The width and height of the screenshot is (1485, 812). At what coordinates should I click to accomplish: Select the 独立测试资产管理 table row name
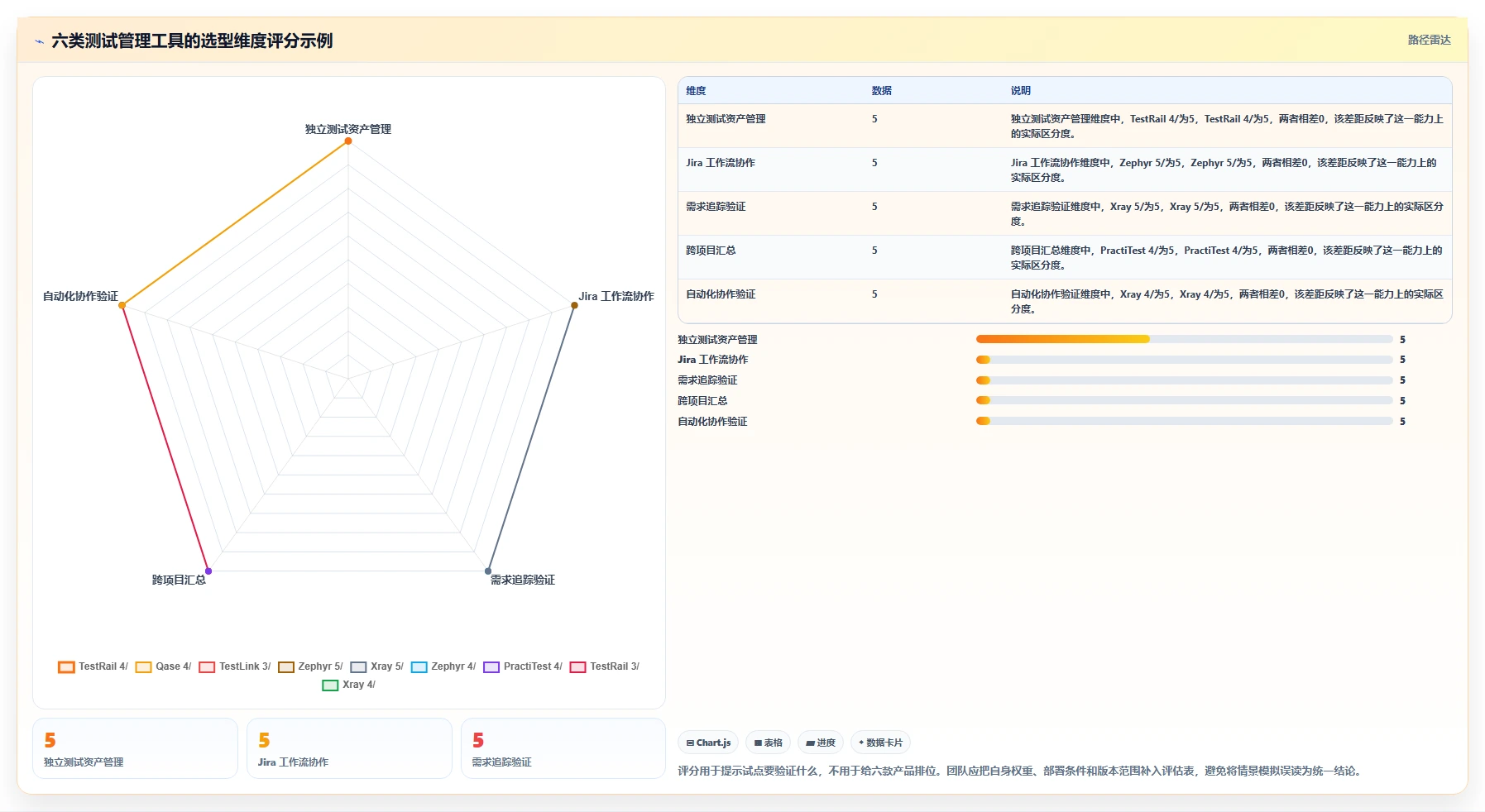[726, 119]
